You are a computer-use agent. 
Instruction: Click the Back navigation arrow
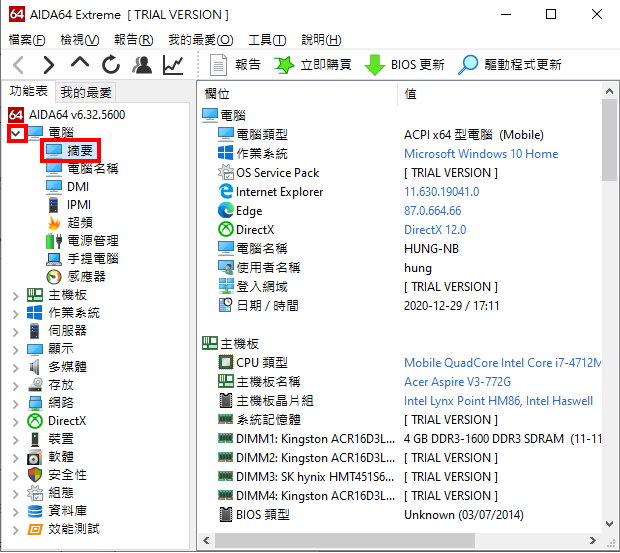19,65
